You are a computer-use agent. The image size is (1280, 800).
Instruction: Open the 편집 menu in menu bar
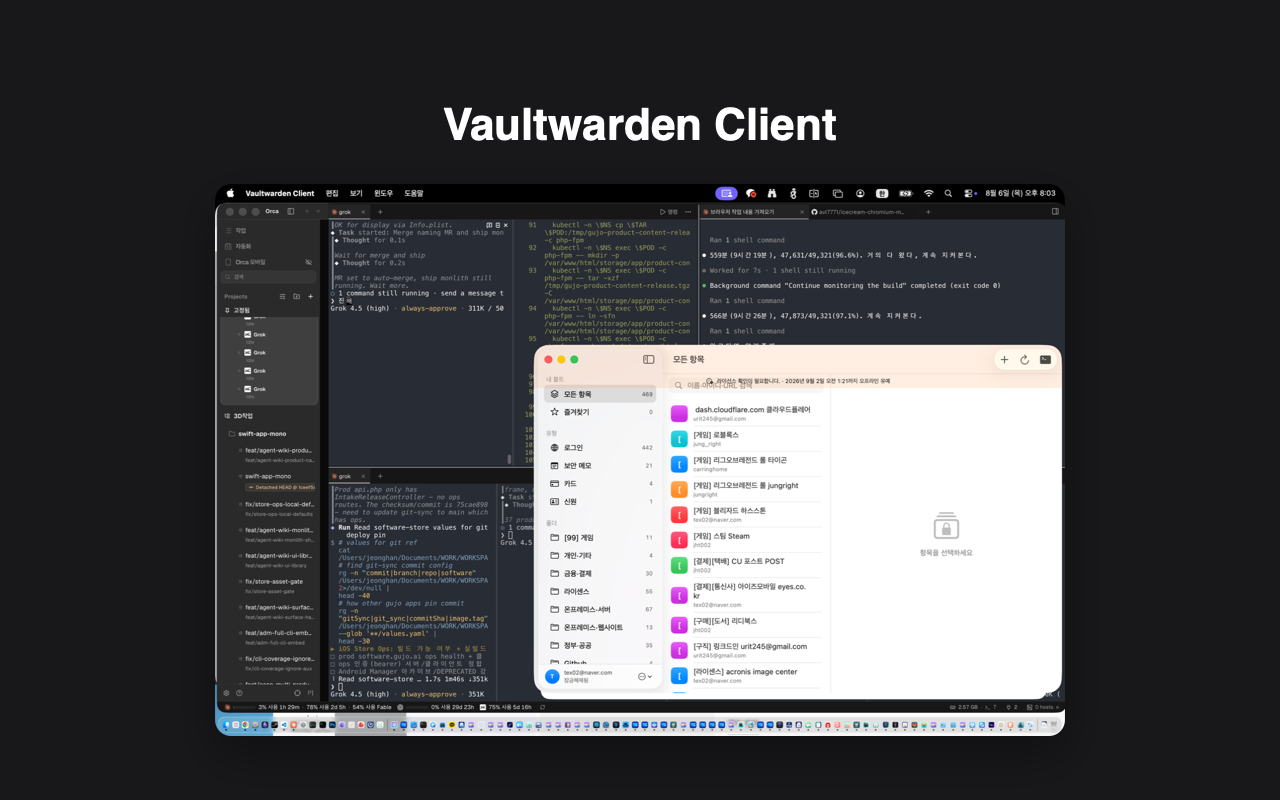332,193
